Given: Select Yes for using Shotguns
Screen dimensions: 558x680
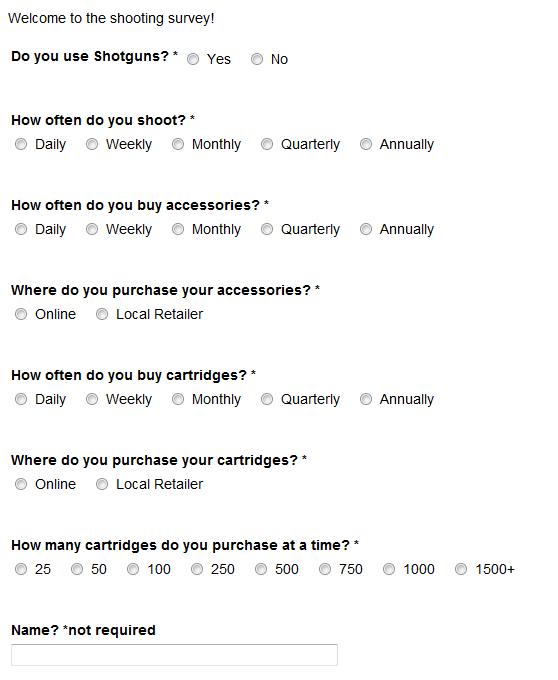Looking at the screenshot, I should [x=193, y=59].
